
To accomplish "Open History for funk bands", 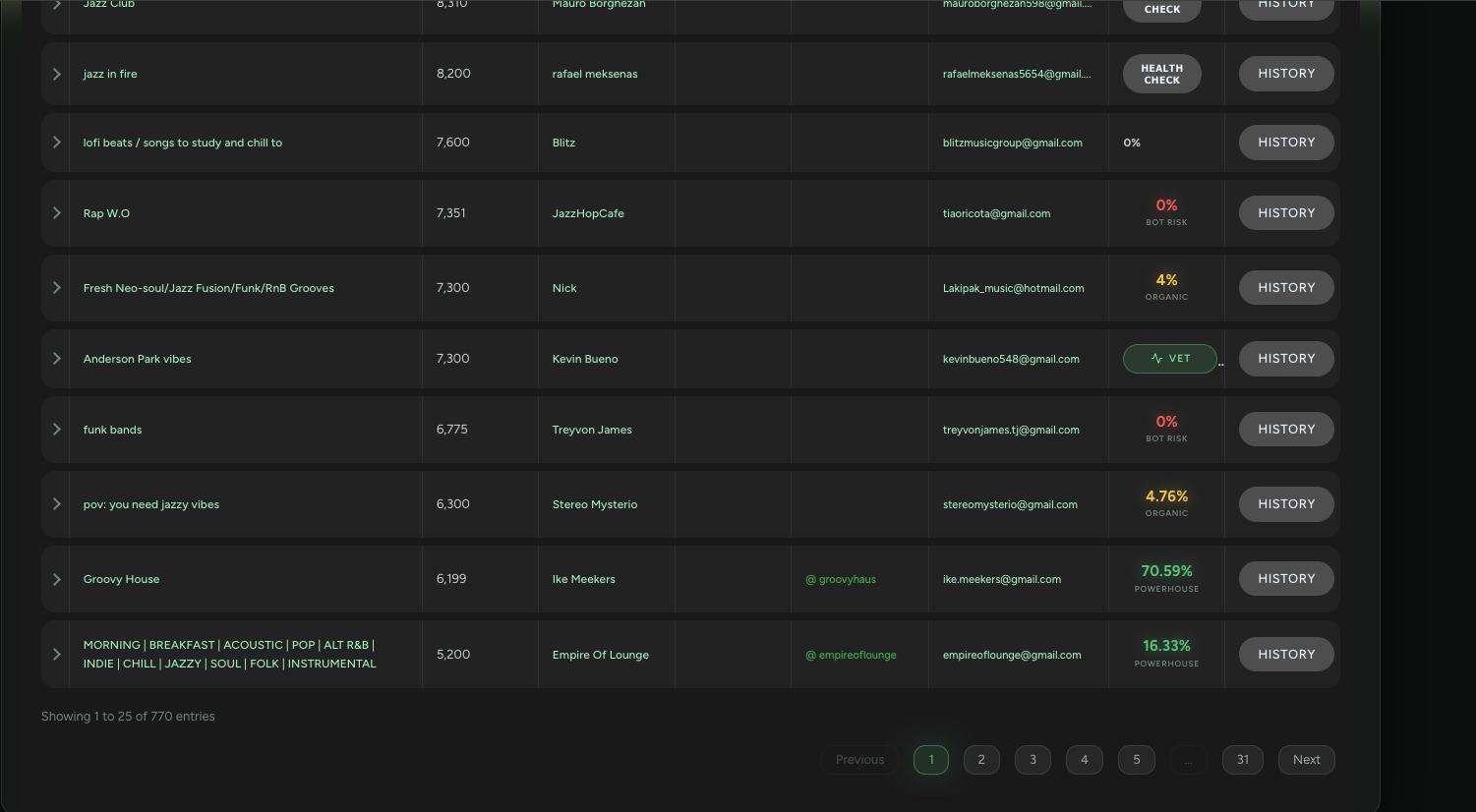I will tap(1286, 430).
